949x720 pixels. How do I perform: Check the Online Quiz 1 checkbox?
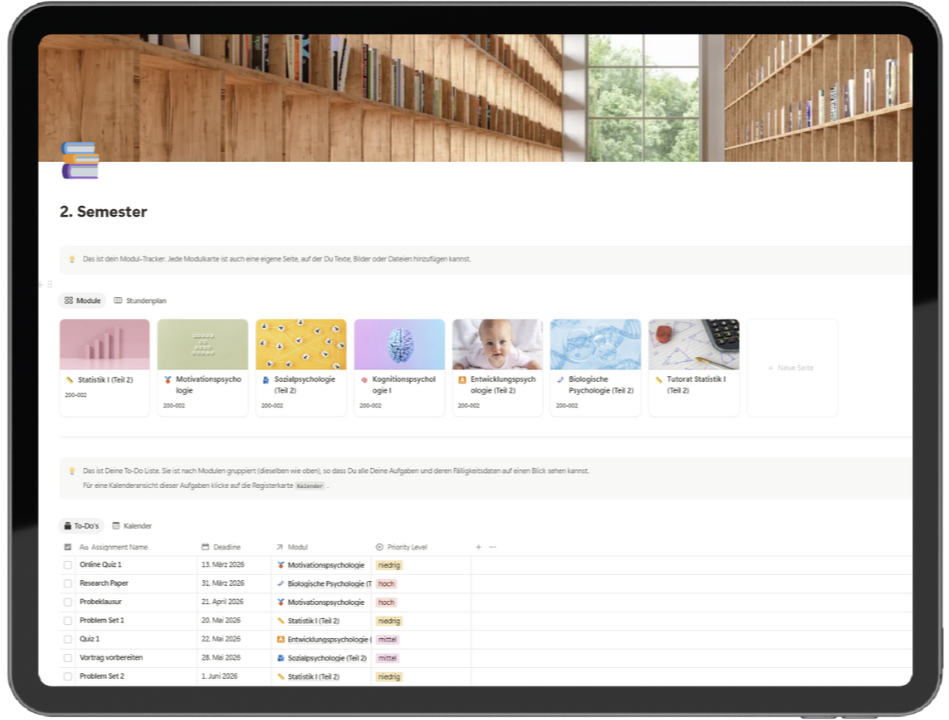(x=68, y=565)
